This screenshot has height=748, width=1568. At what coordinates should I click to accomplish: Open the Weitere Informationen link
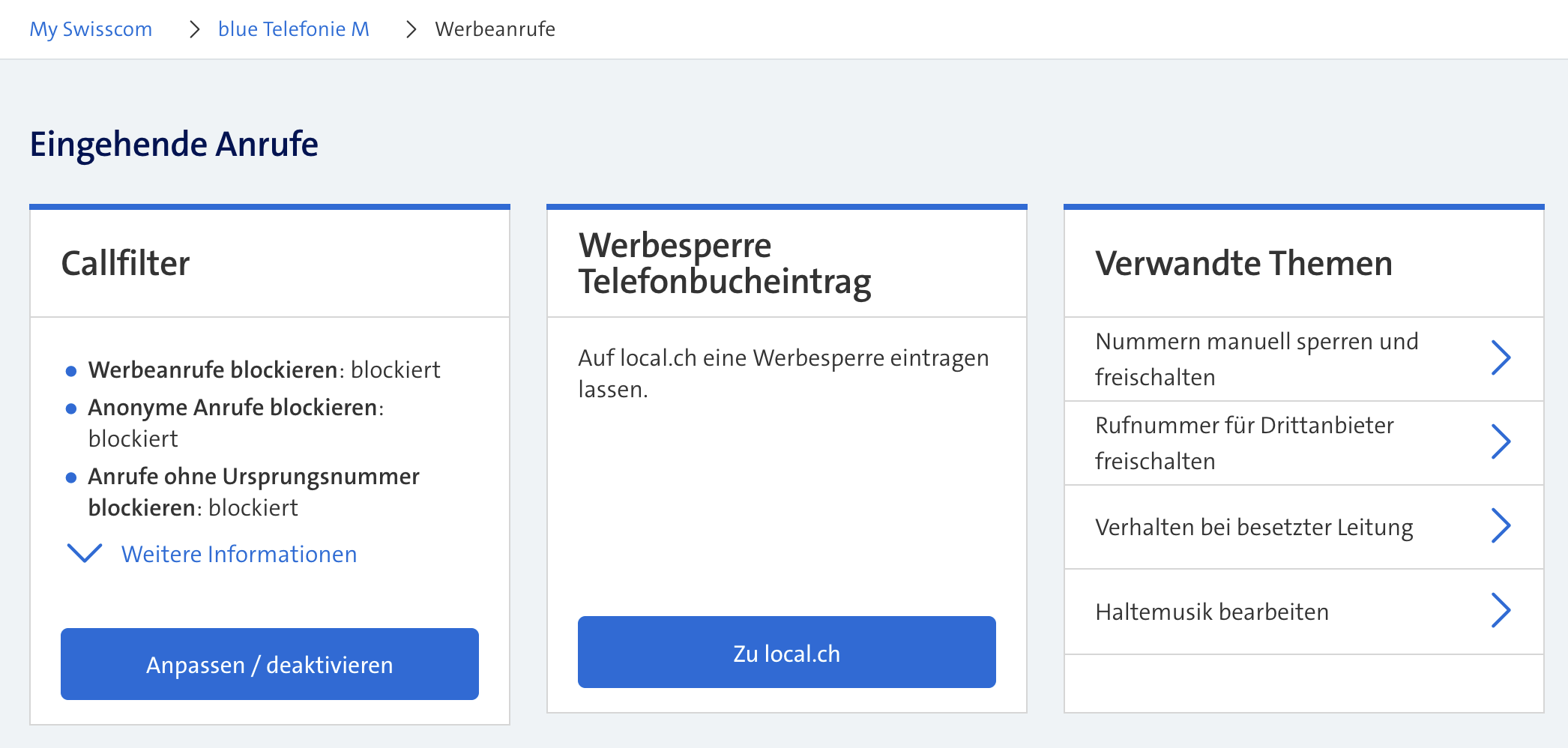click(238, 554)
